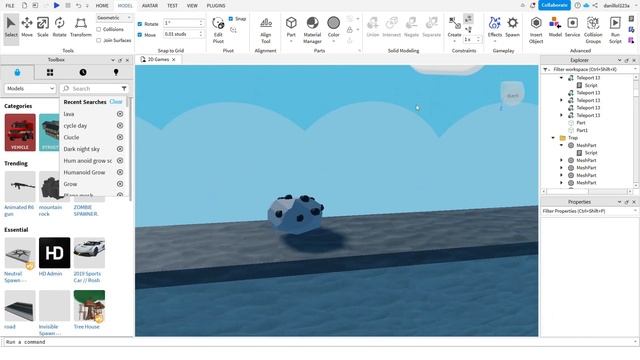Image resolution: width=640 pixels, height=360 pixels.
Task: Toggle the Collisions checkbox
Action: coord(99,29)
